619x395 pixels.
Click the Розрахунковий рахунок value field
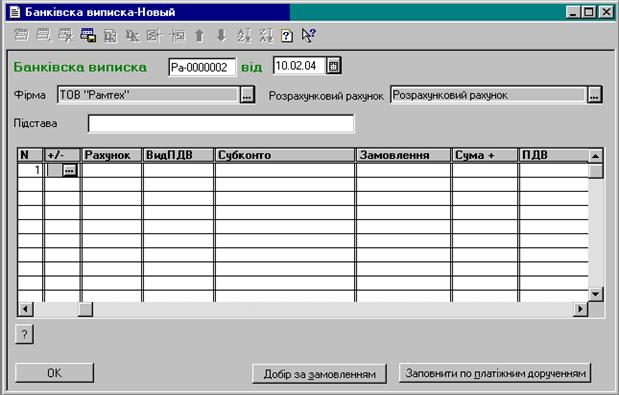click(x=488, y=95)
